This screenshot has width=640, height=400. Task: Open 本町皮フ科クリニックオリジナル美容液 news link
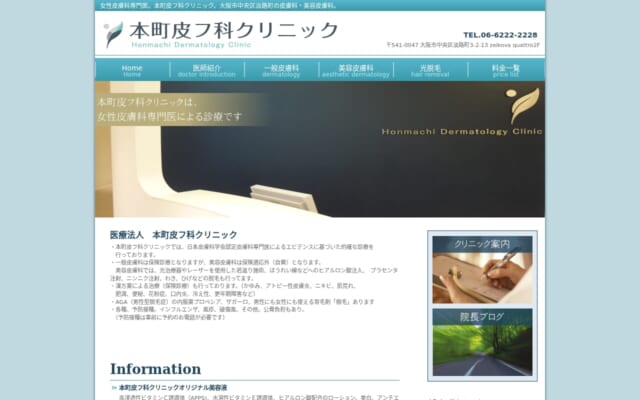tap(173, 387)
